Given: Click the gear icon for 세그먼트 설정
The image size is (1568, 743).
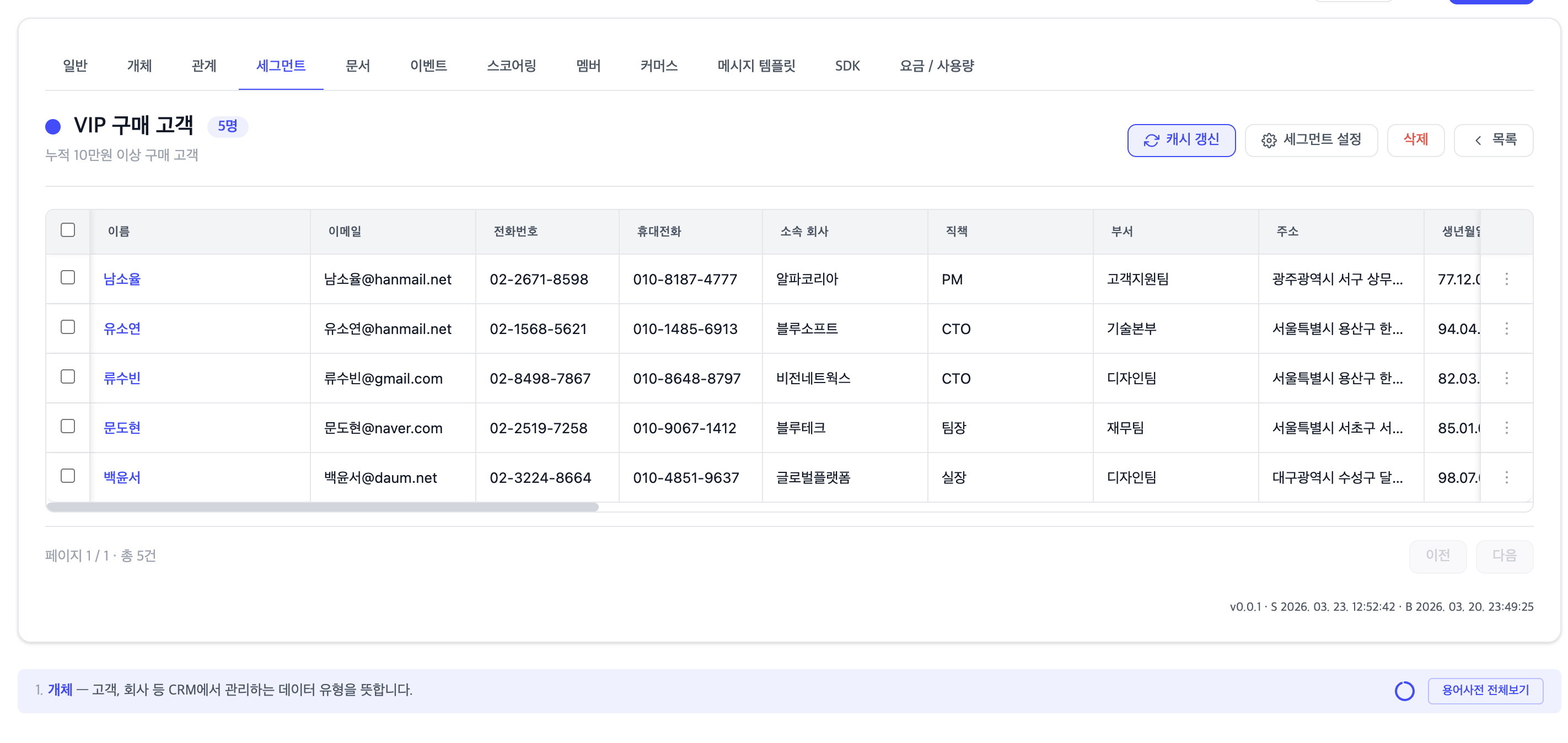Looking at the screenshot, I should pos(1269,141).
